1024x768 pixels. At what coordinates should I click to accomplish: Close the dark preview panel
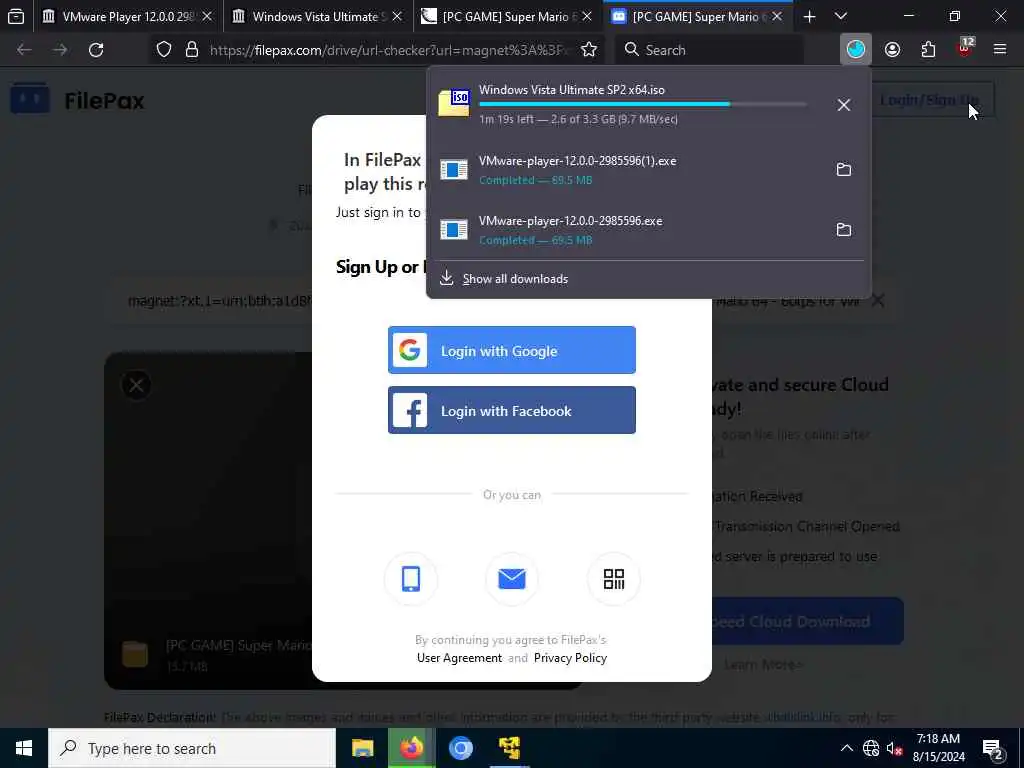pos(136,385)
